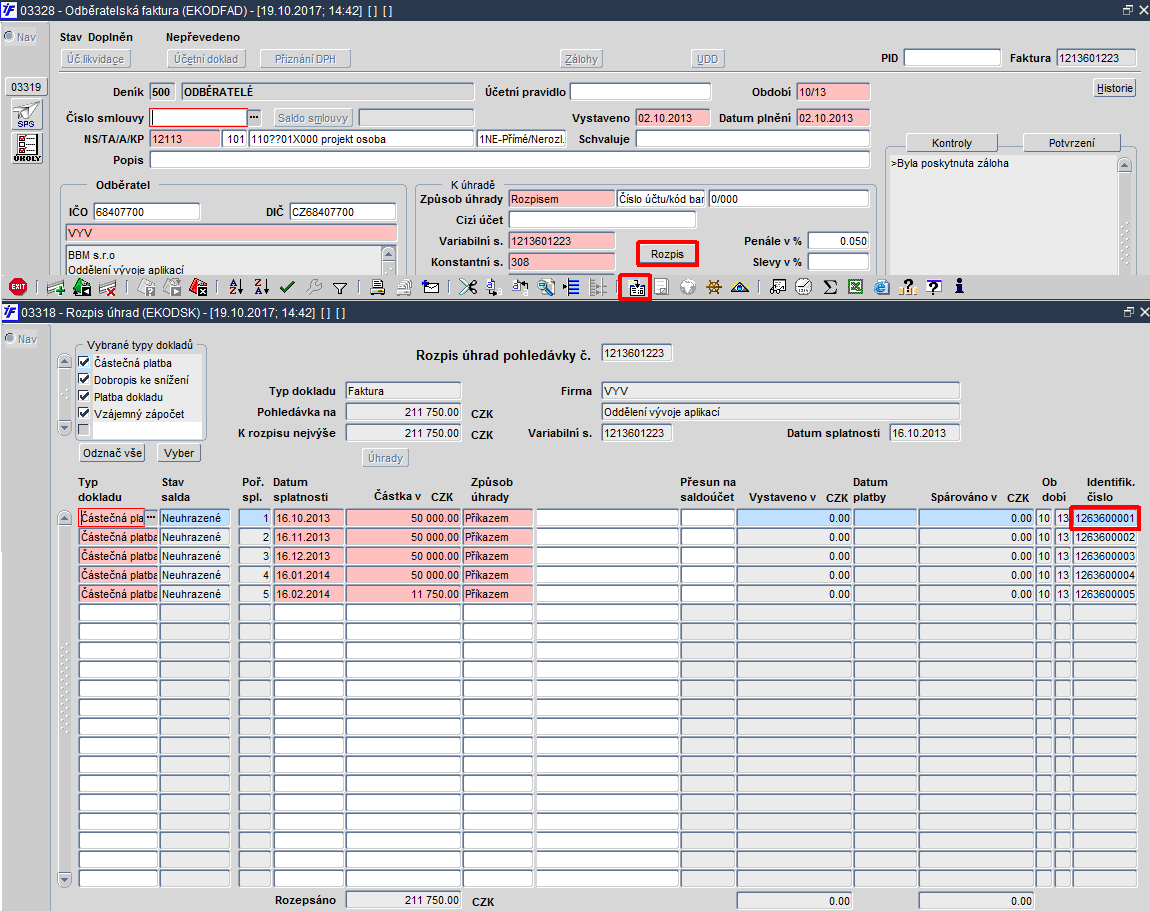This screenshot has height=911, width=1150.
Task: Click up arrow of payments table scrollbar
Action: pyautogui.click(x=65, y=519)
